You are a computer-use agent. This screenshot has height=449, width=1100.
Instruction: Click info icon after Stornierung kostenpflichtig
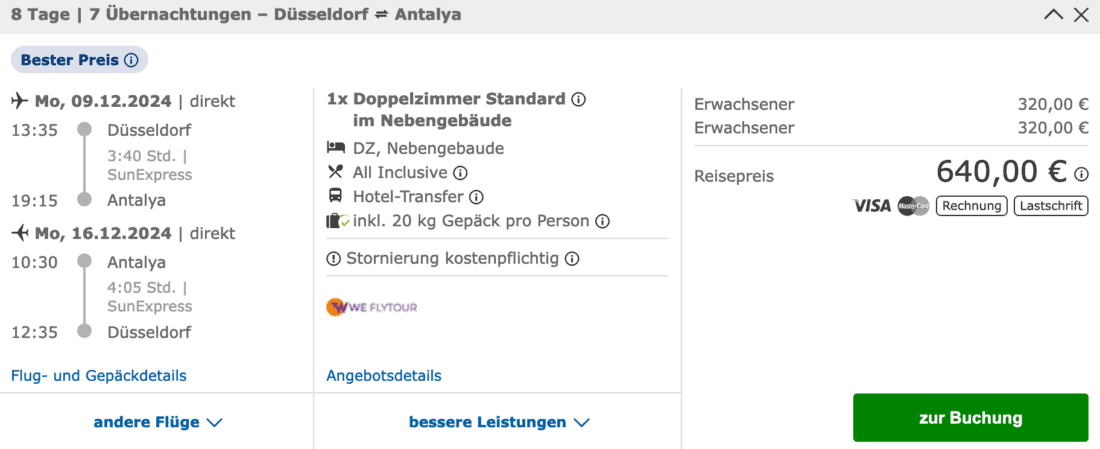(572, 259)
